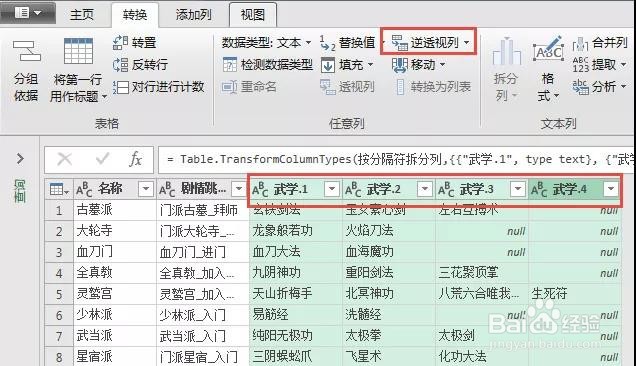This screenshot has height=366, width=636.
Task: Click cell 血刀门 in 名称 column
Action: point(115,252)
